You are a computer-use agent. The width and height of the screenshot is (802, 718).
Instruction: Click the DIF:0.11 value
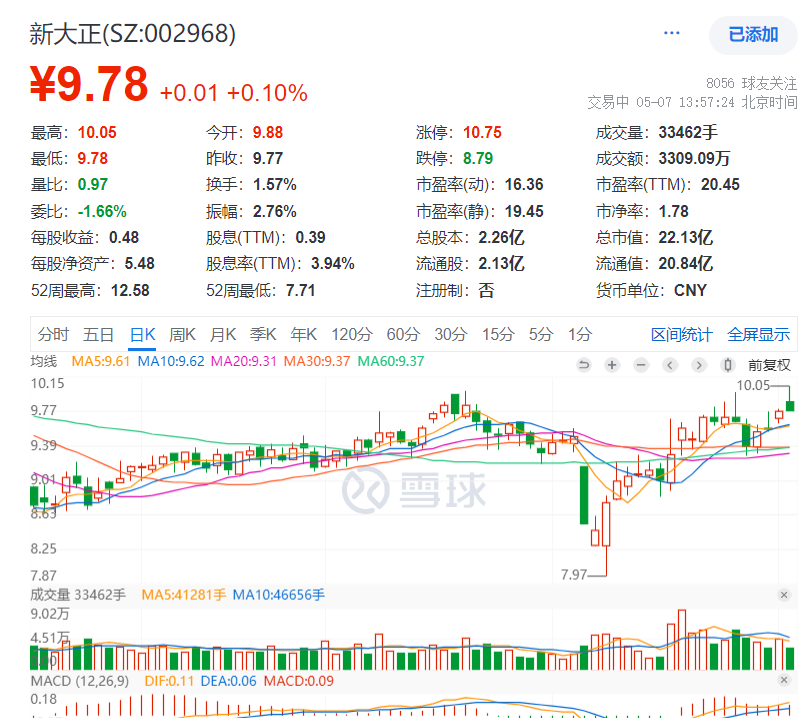pyautogui.click(x=169, y=681)
